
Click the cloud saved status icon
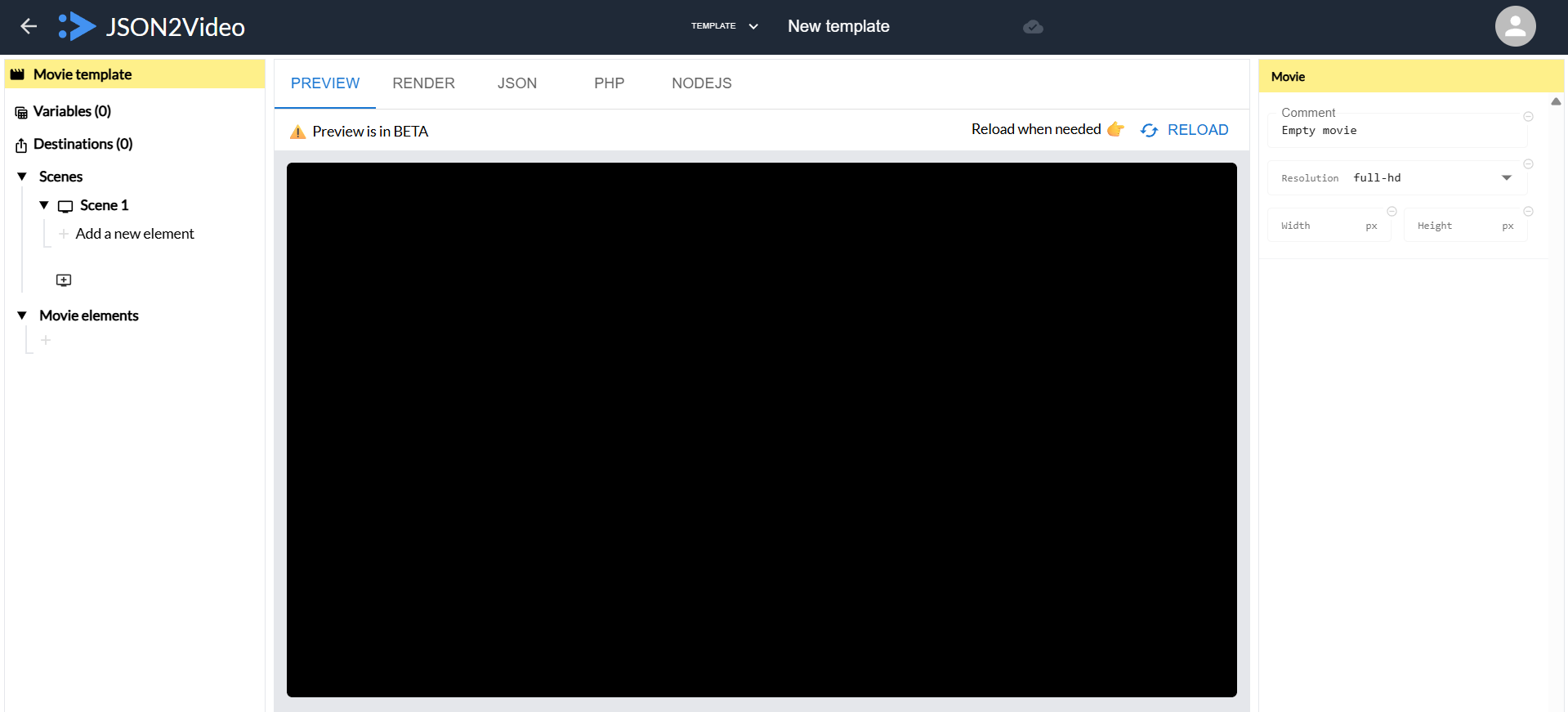click(x=1033, y=27)
